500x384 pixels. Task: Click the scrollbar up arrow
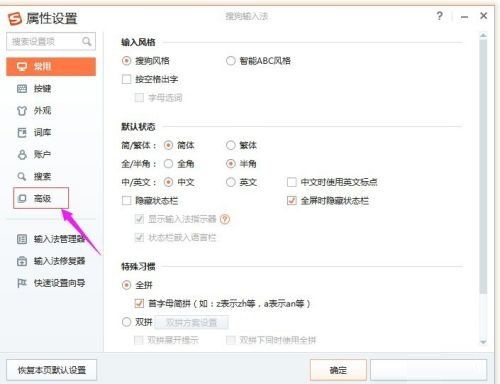(x=483, y=35)
